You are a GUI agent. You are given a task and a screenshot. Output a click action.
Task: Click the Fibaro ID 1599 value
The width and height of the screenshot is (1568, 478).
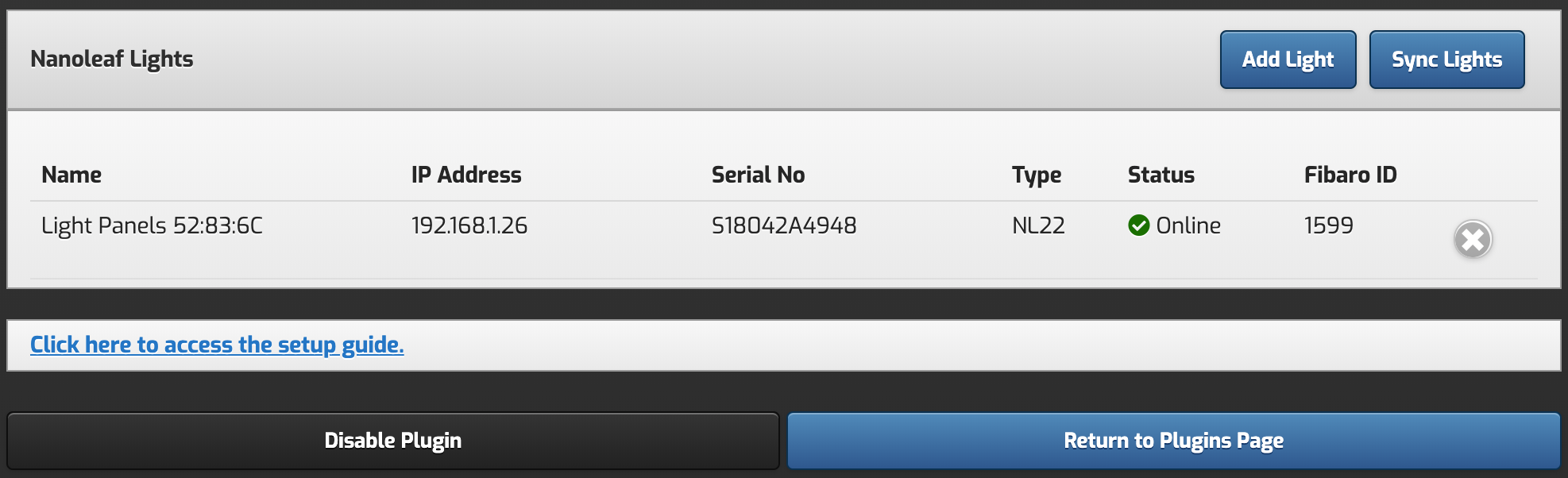click(1328, 226)
